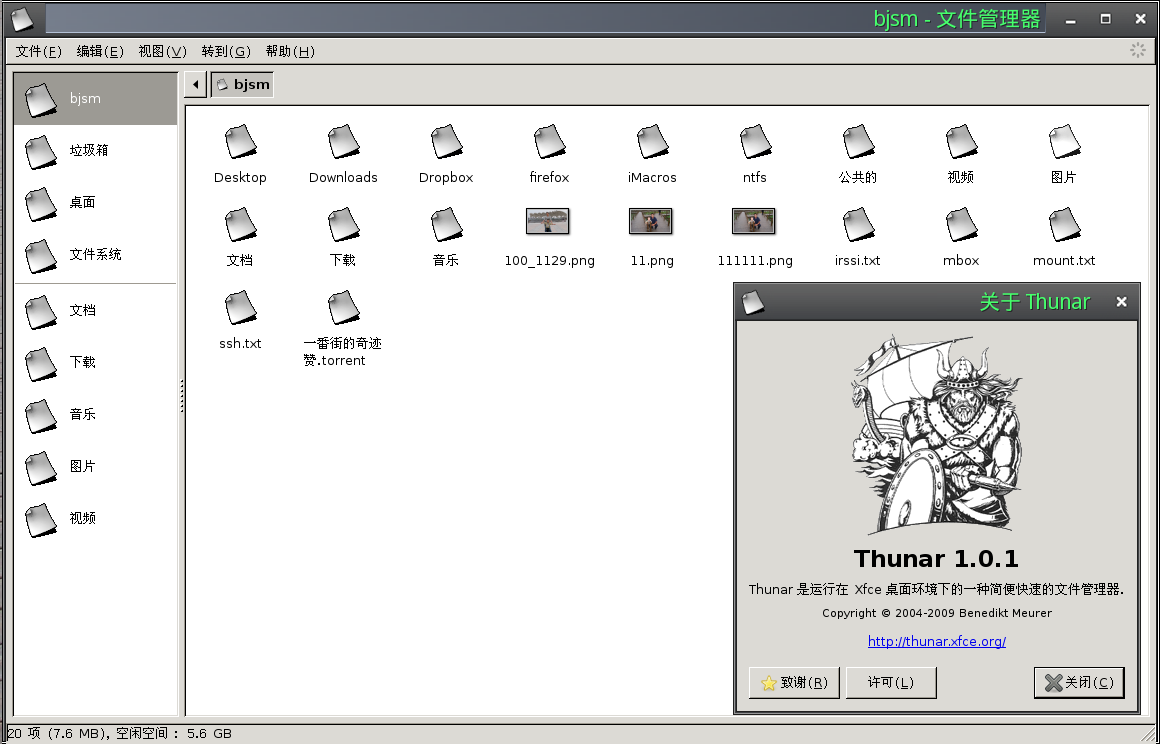The height and width of the screenshot is (744, 1160).
Task: Open 文件系统 in sidebar
Action: [95, 254]
